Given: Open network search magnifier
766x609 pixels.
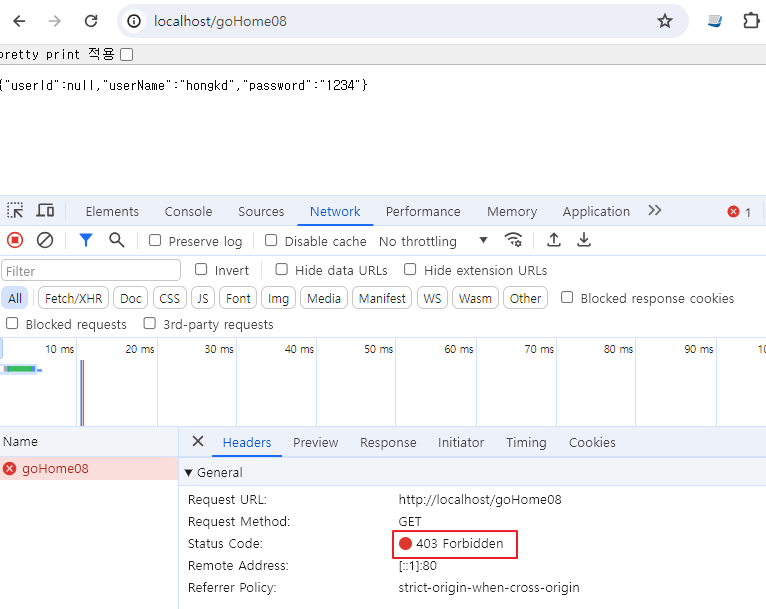Looking at the screenshot, I should coord(116,240).
